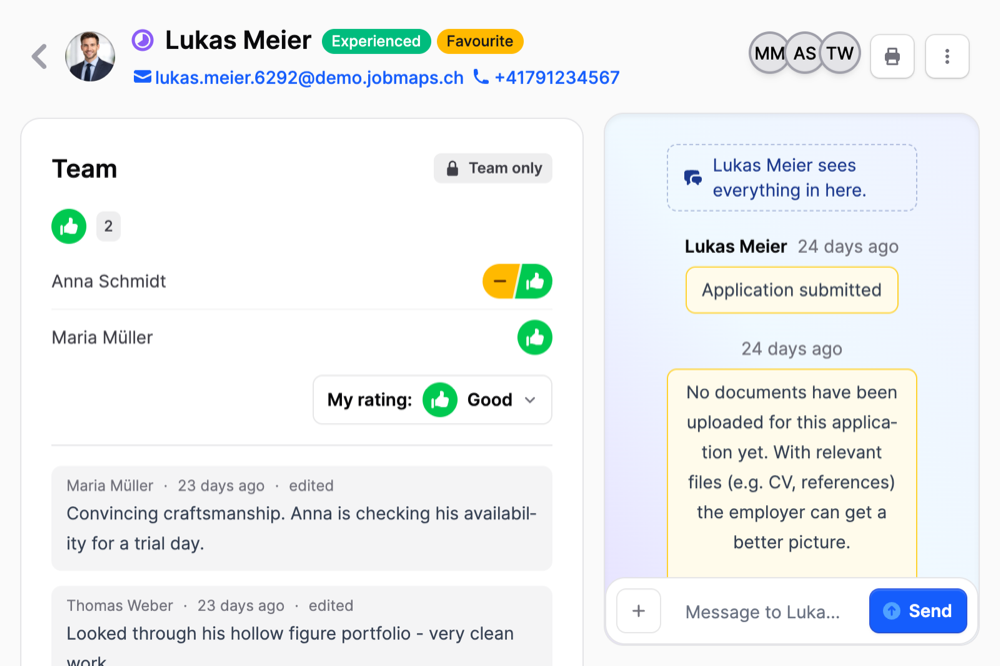Image resolution: width=1000 pixels, height=666 pixels.
Task: Click the Lukas Meier name heading
Action: click(x=238, y=40)
